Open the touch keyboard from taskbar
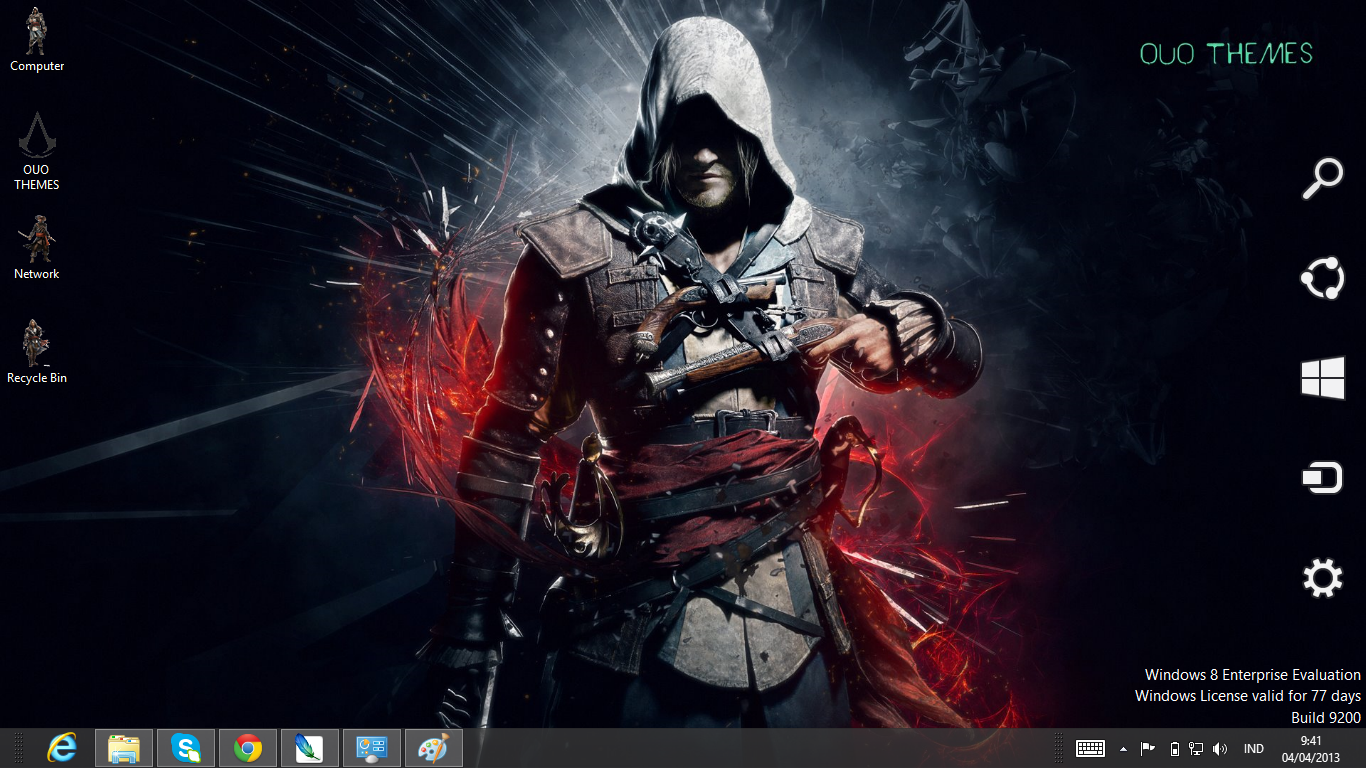Viewport: 1366px width, 768px height. point(1090,748)
